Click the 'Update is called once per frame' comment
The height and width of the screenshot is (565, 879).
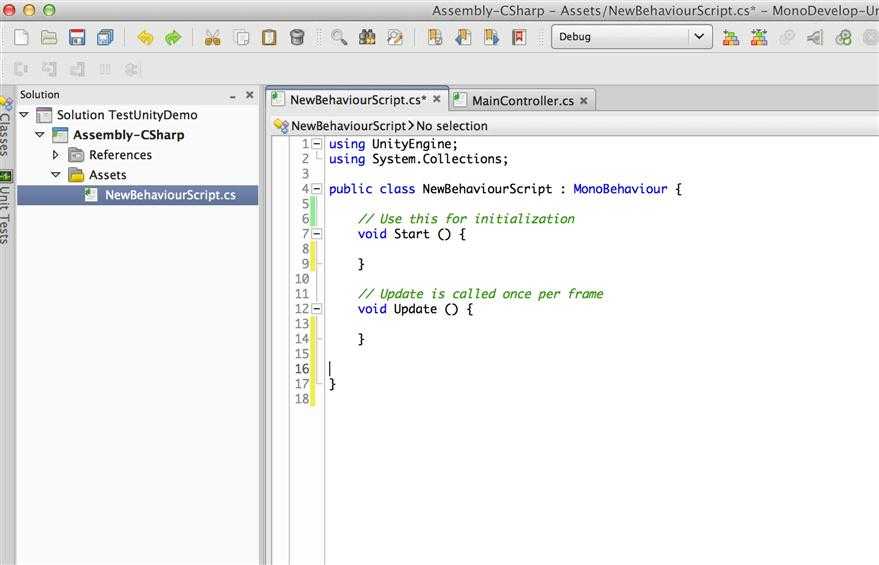(480, 294)
